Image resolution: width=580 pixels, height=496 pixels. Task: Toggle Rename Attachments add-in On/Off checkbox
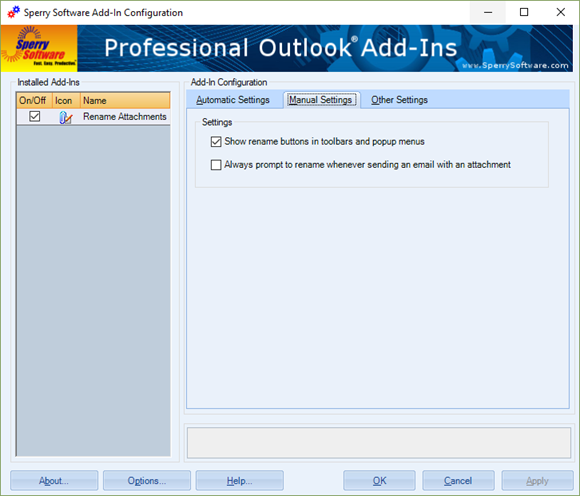pyautogui.click(x=34, y=117)
